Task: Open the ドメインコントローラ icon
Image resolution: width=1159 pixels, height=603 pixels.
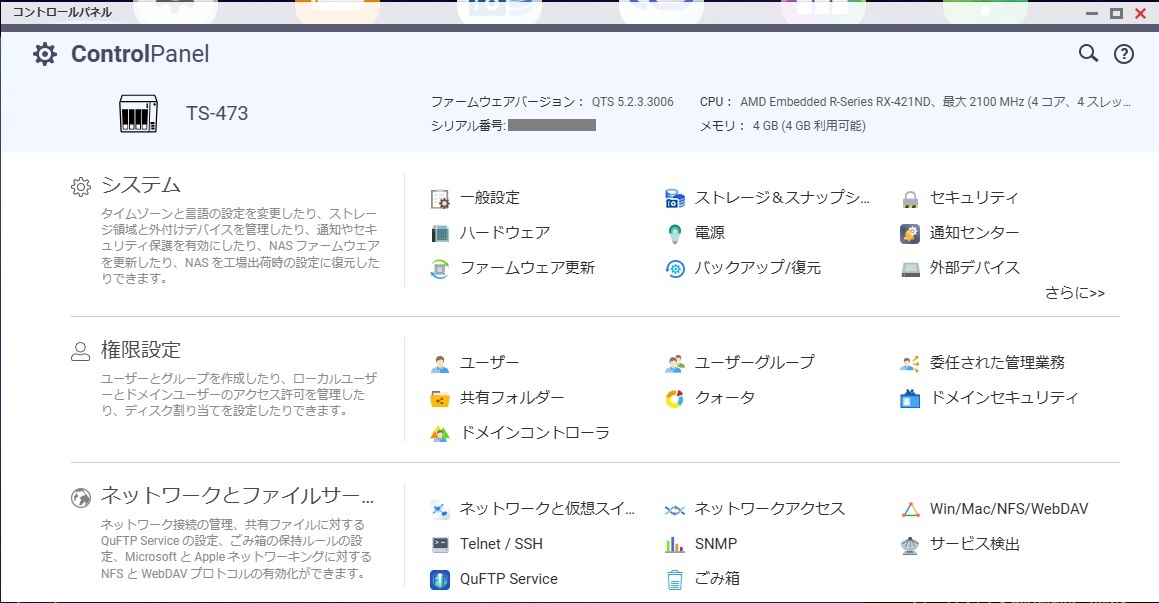Action: tap(440, 434)
